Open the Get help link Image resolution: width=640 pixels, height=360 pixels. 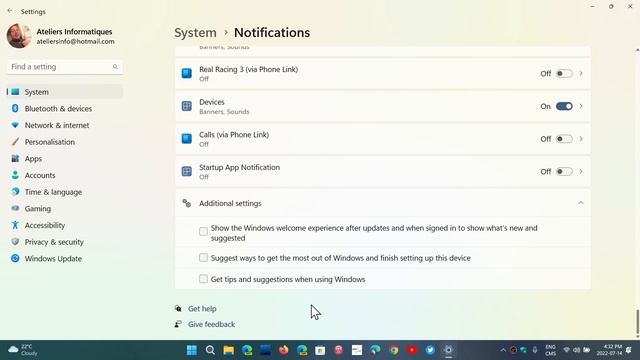coord(202,309)
